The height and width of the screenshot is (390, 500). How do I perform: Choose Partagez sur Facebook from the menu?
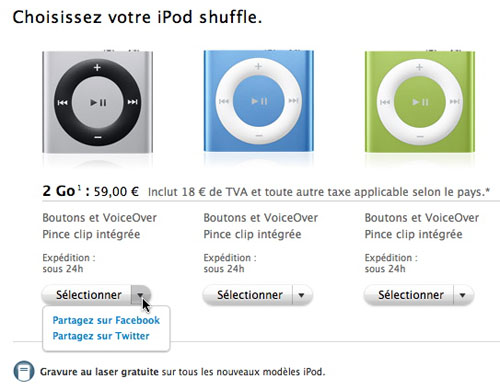(106, 320)
